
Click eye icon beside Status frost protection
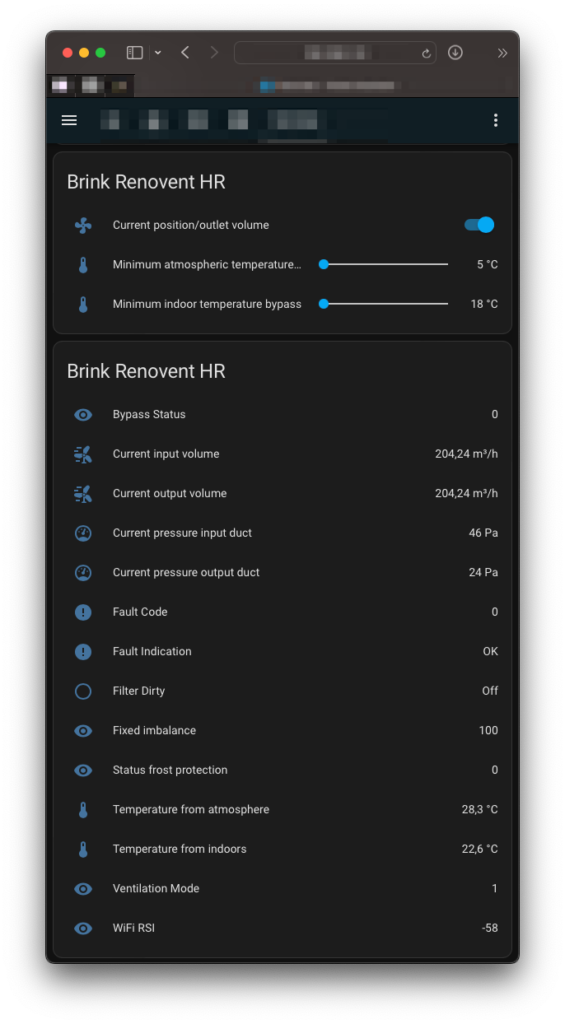coord(83,771)
